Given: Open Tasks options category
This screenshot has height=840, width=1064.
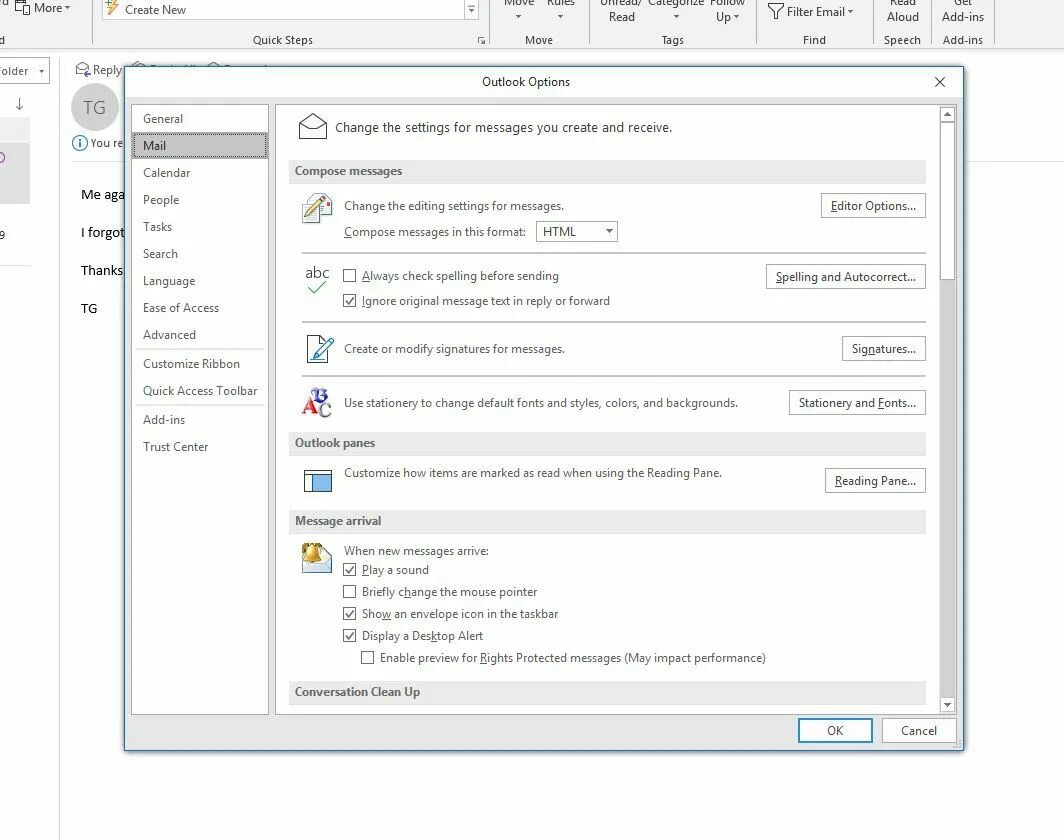Looking at the screenshot, I should [x=200, y=227].
